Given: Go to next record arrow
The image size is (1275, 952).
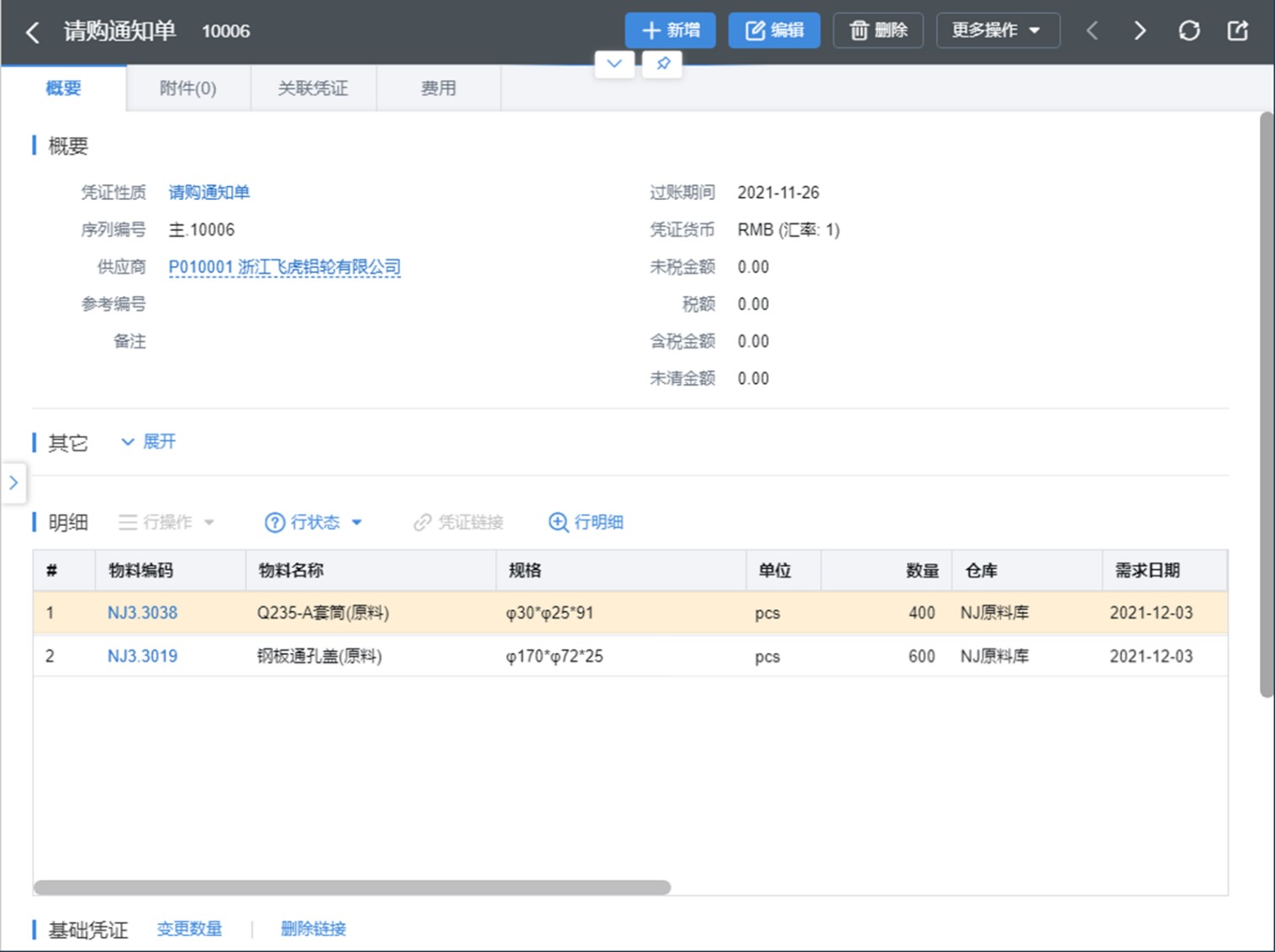Looking at the screenshot, I should click(x=1140, y=31).
